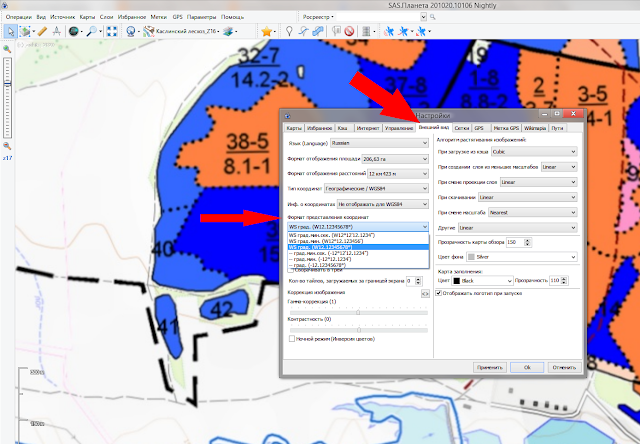Choose -- град. (-12.12345678°) format option

358,265
